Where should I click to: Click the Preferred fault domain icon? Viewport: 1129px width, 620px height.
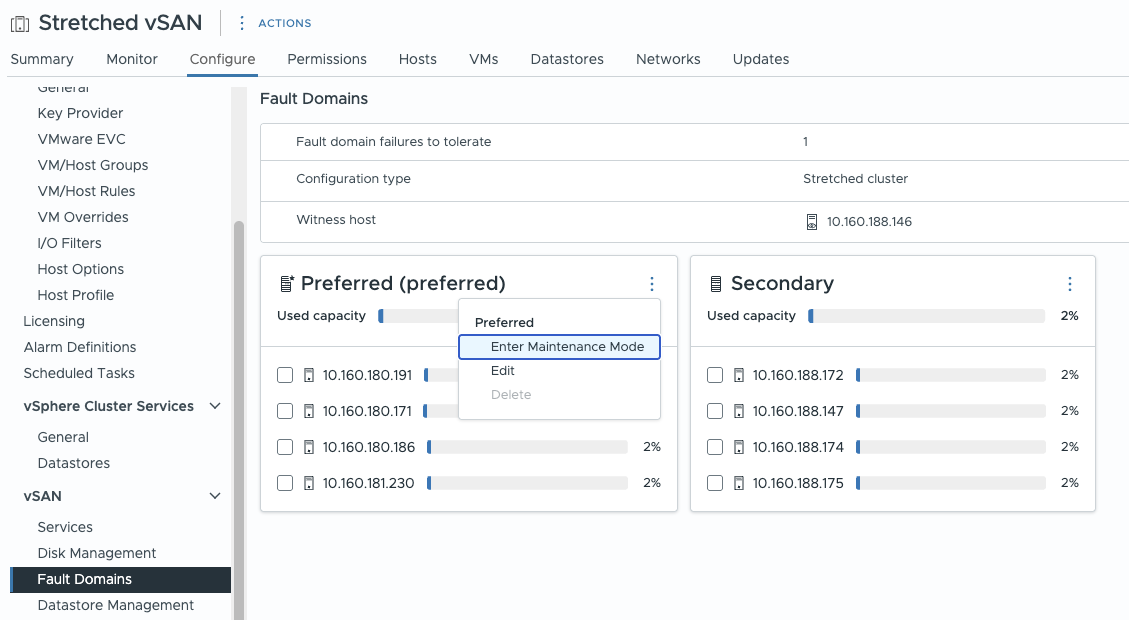click(x=286, y=284)
